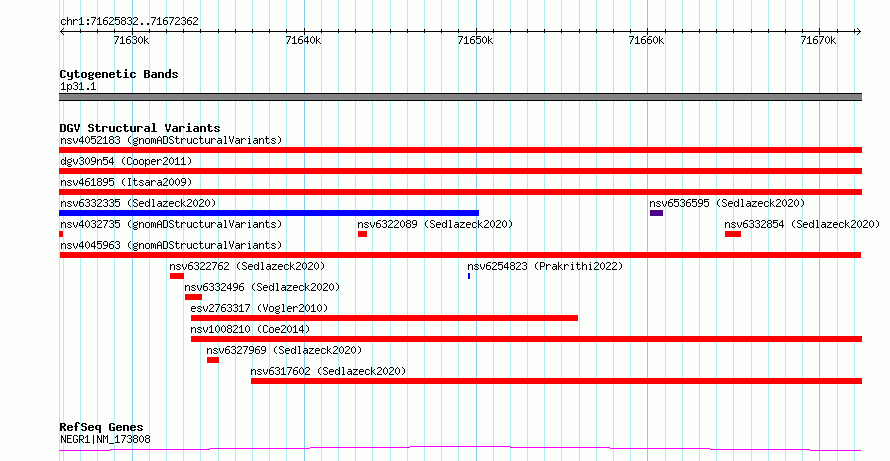Screen dimensions: 890x461
Task: Click the nsv6332335 (Sedlazeck2020) label
Action: pos(138,203)
